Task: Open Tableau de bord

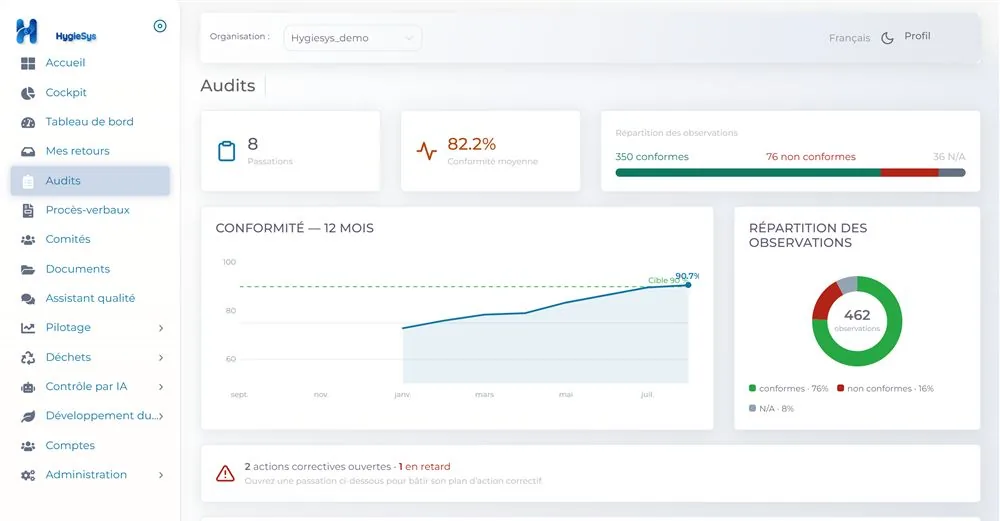Action: pos(90,122)
